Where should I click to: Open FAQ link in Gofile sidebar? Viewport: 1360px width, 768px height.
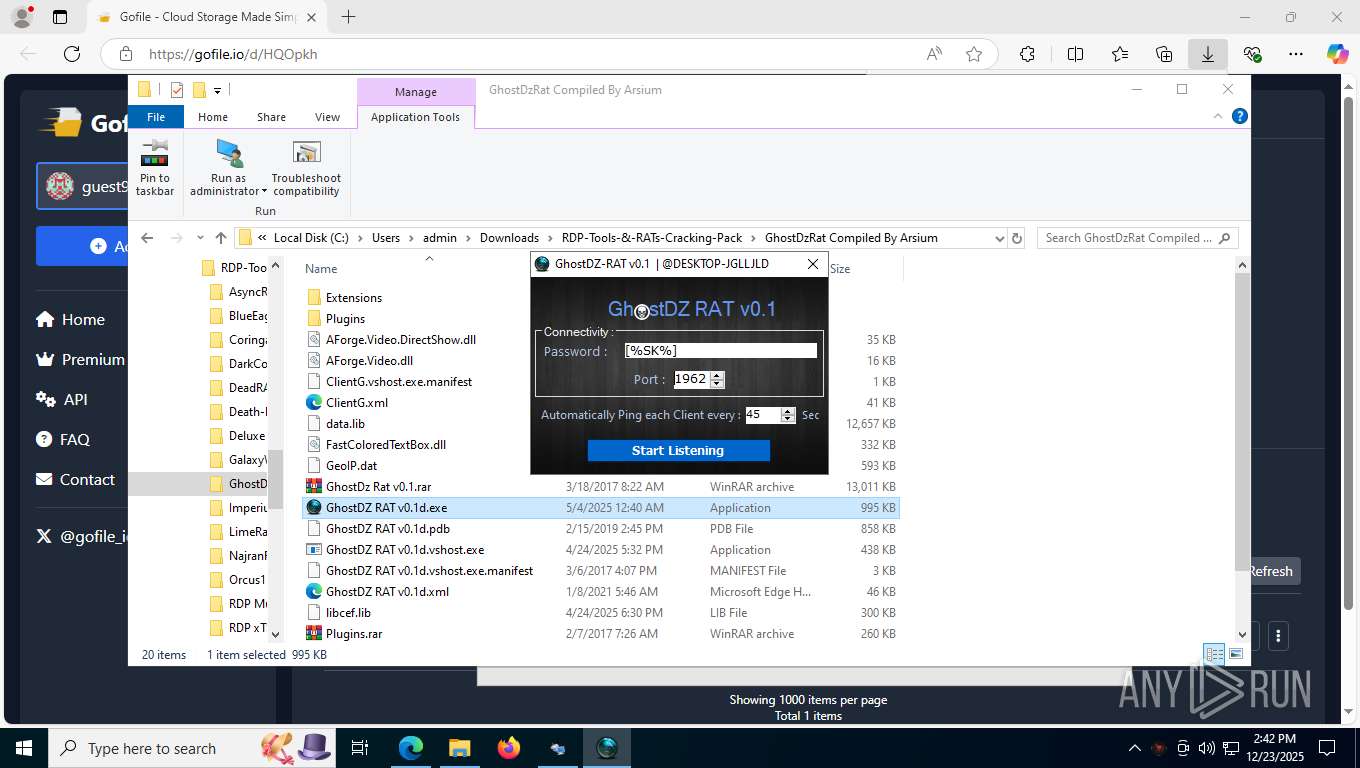click(63, 439)
